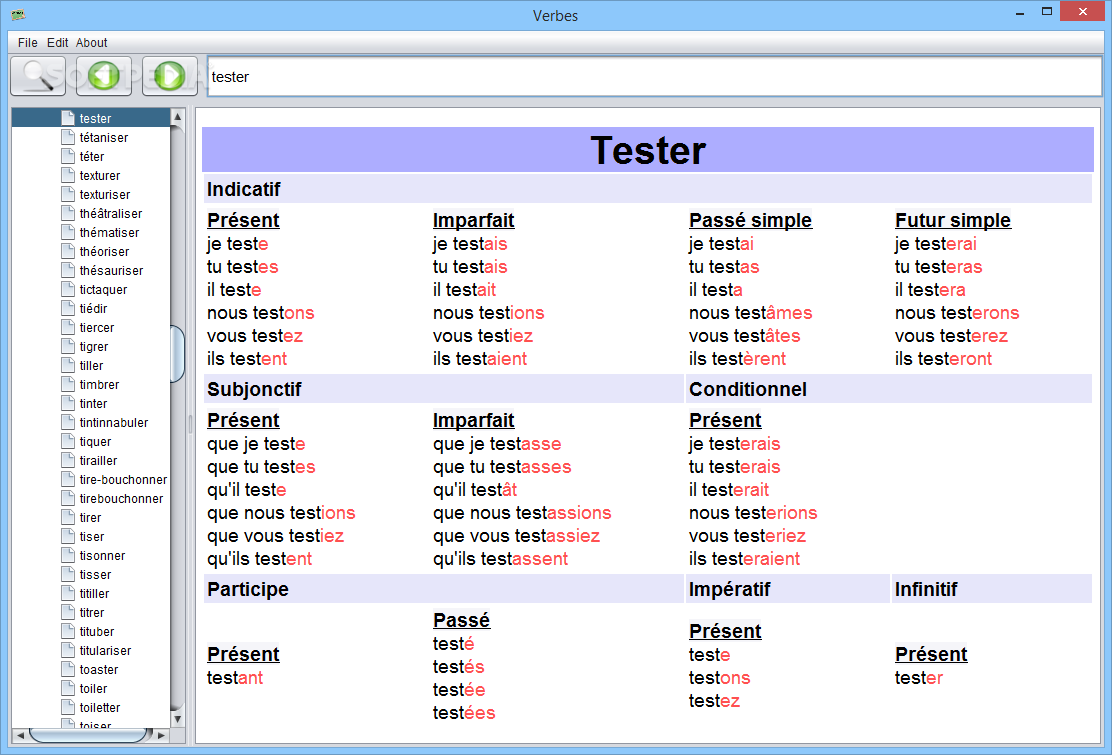Screen dimensions: 1112x755
Task: Select 'tiercer' in the verb list
Action: (x=96, y=328)
